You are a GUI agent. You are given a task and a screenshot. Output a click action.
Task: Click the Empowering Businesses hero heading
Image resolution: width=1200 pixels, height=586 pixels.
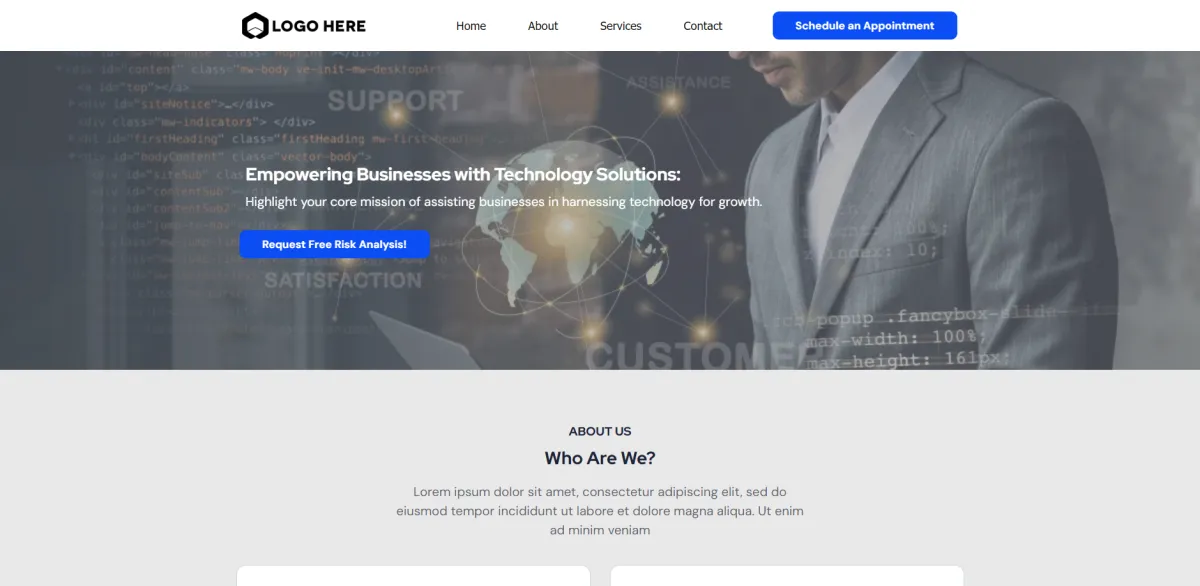pyautogui.click(x=463, y=174)
